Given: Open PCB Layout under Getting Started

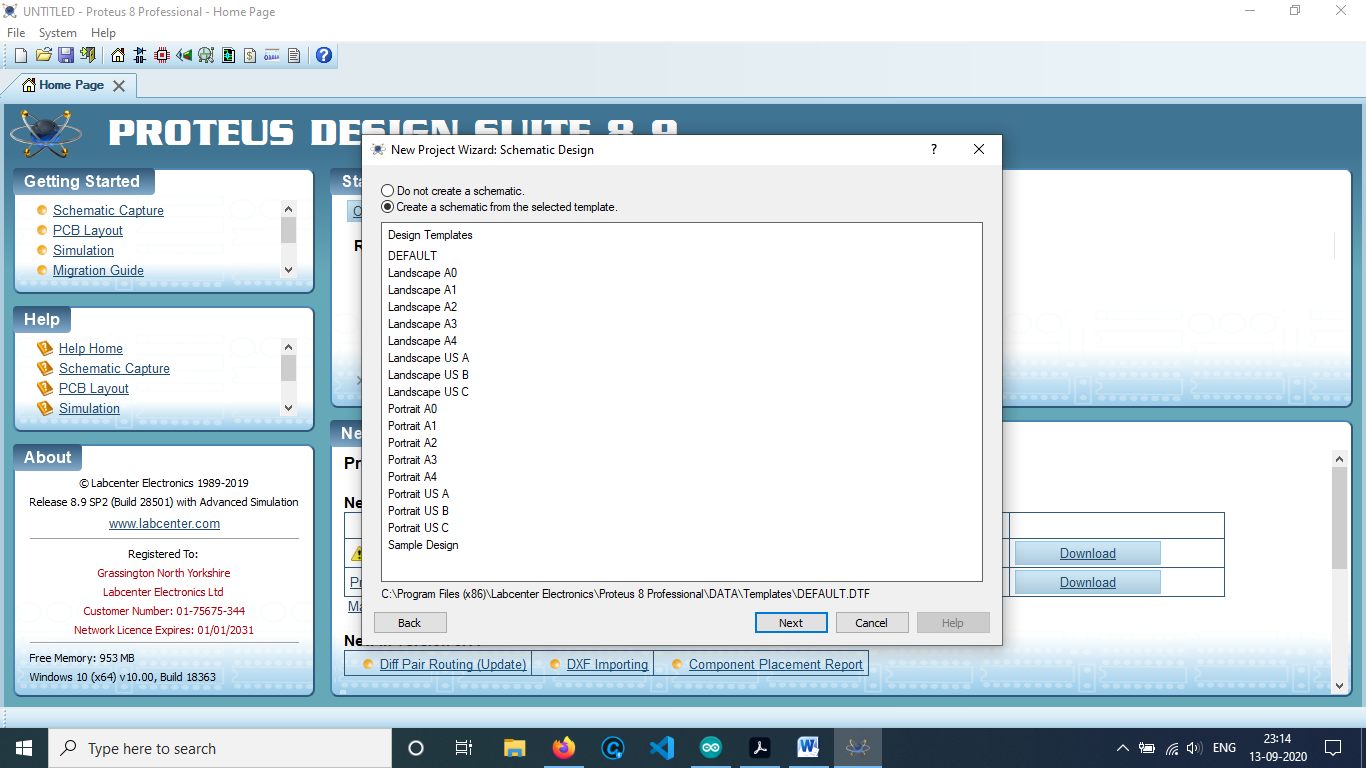Looking at the screenshot, I should pos(88,230).
